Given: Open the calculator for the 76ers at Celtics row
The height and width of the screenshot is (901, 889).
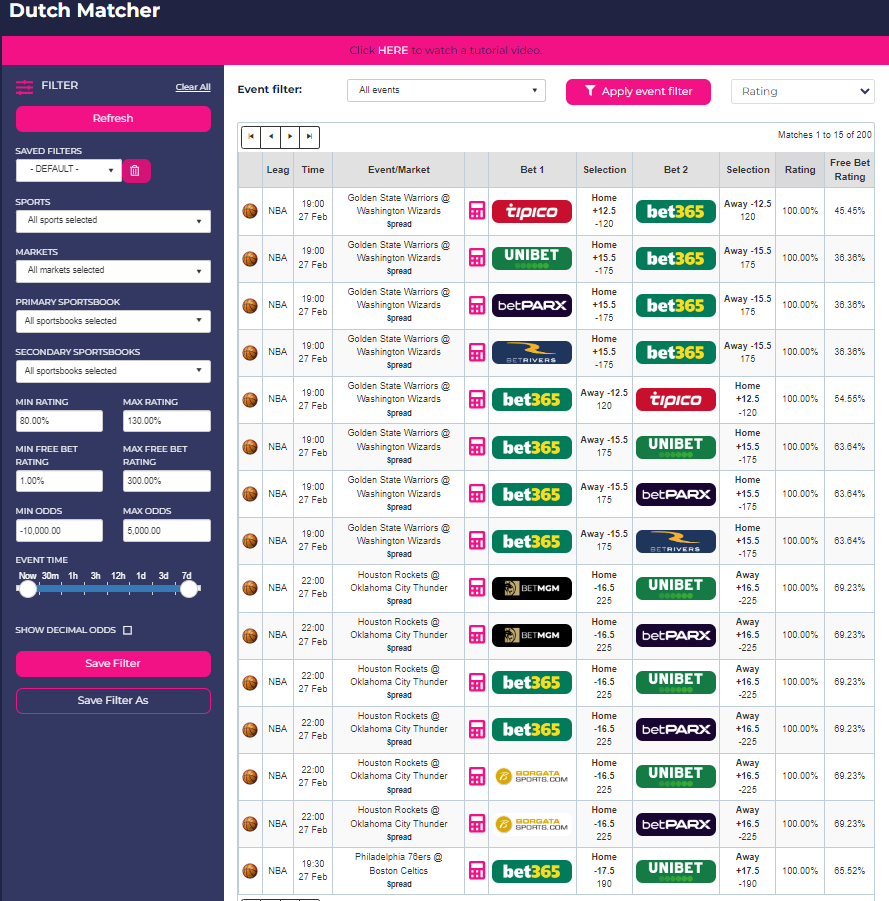Looking at the screenshot, I should 477,870.
